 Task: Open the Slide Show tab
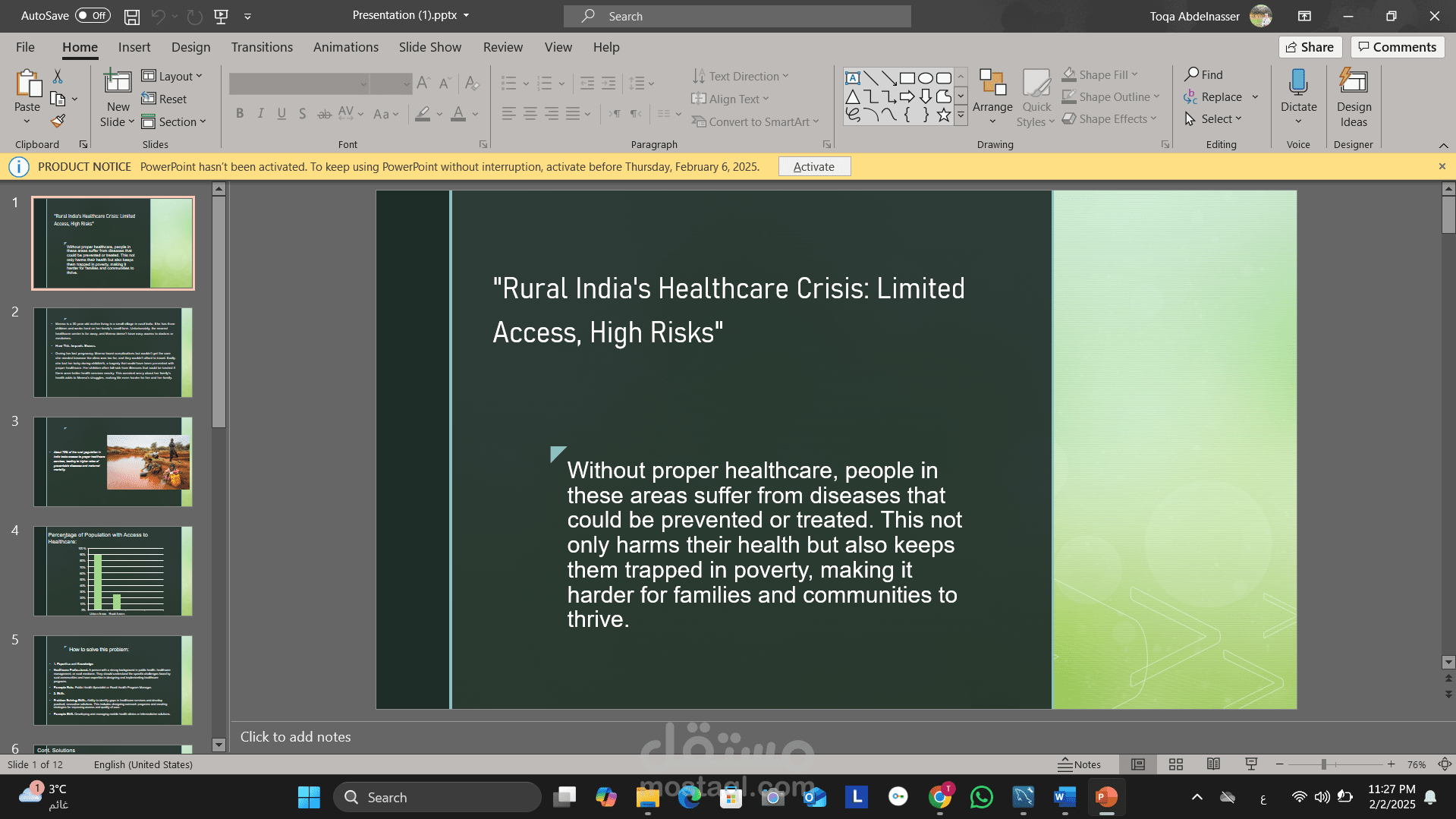click(430, 47)
